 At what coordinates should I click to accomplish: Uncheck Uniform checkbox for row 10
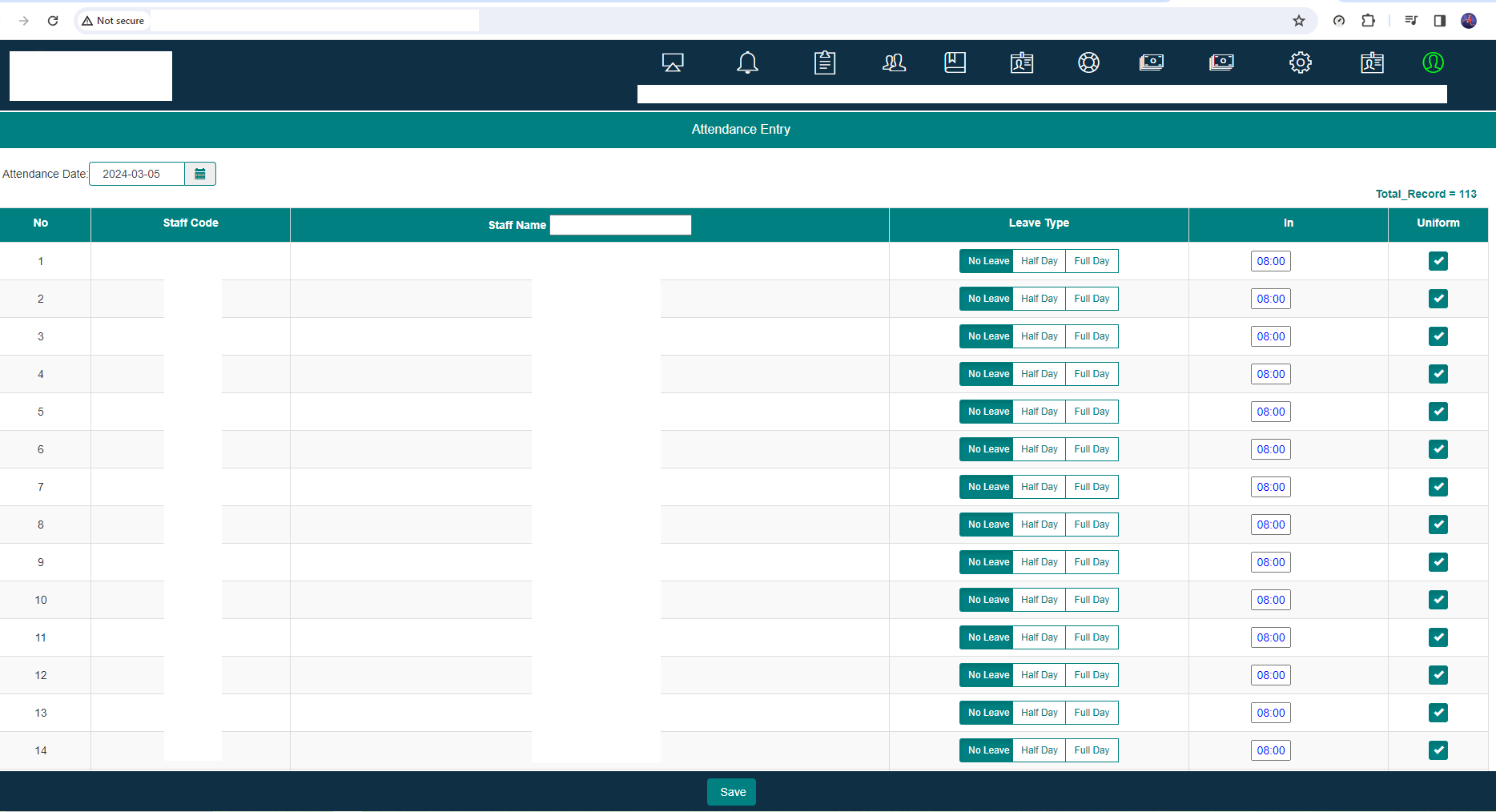point(1438,600)
